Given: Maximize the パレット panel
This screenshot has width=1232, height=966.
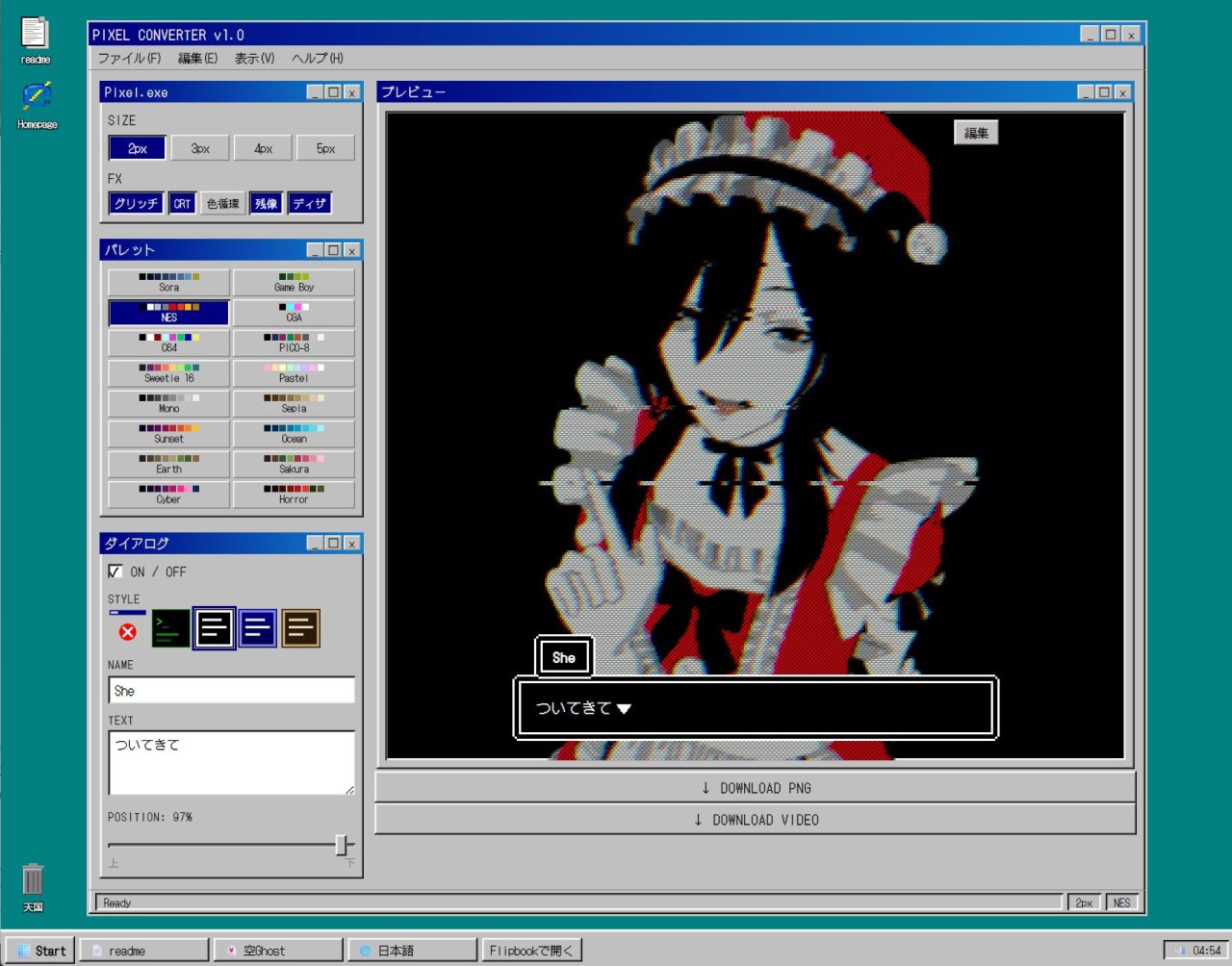Looking at the screenshot, I should pos(333,250).
